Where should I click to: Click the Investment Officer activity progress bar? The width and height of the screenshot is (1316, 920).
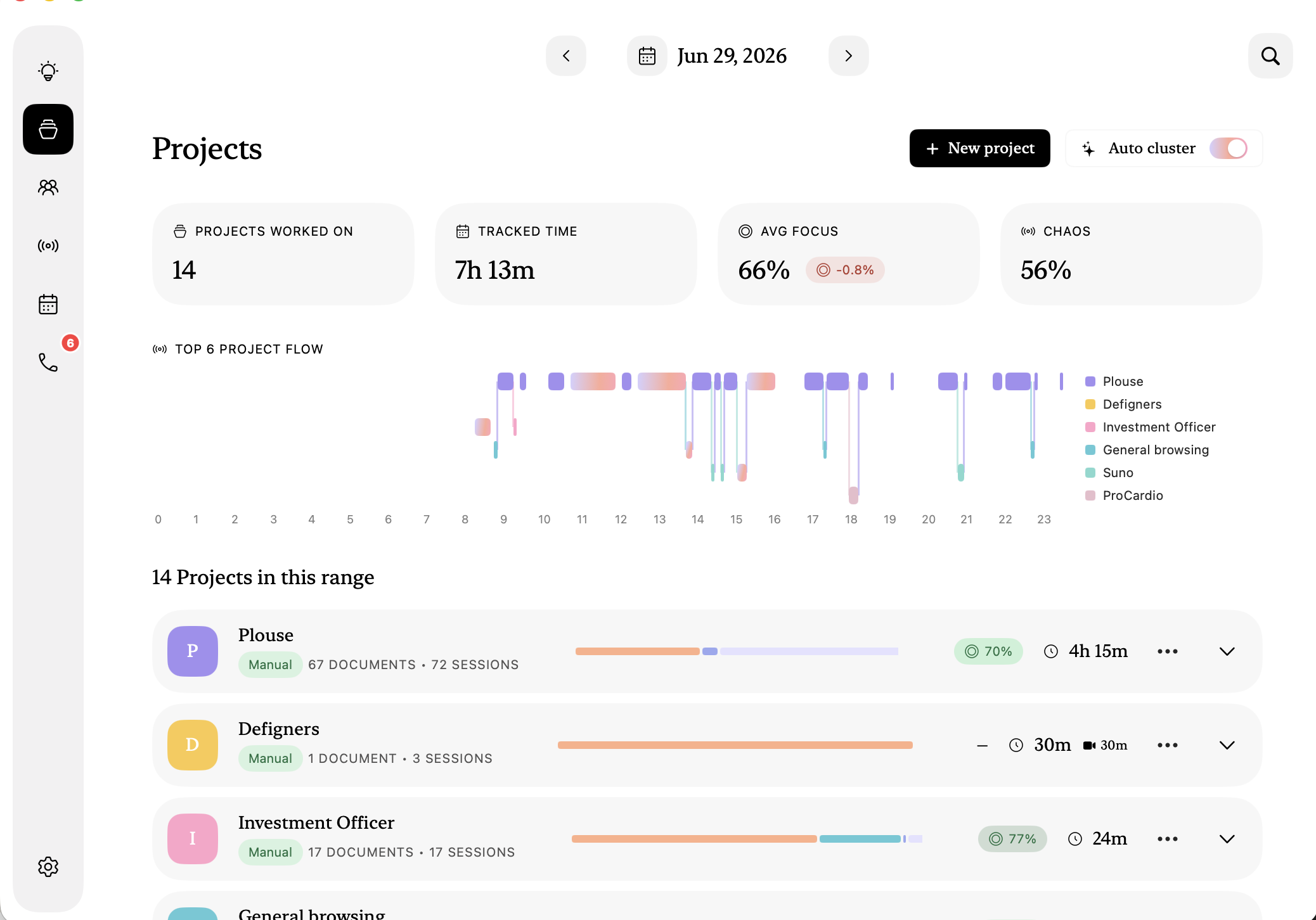(747, 839)
